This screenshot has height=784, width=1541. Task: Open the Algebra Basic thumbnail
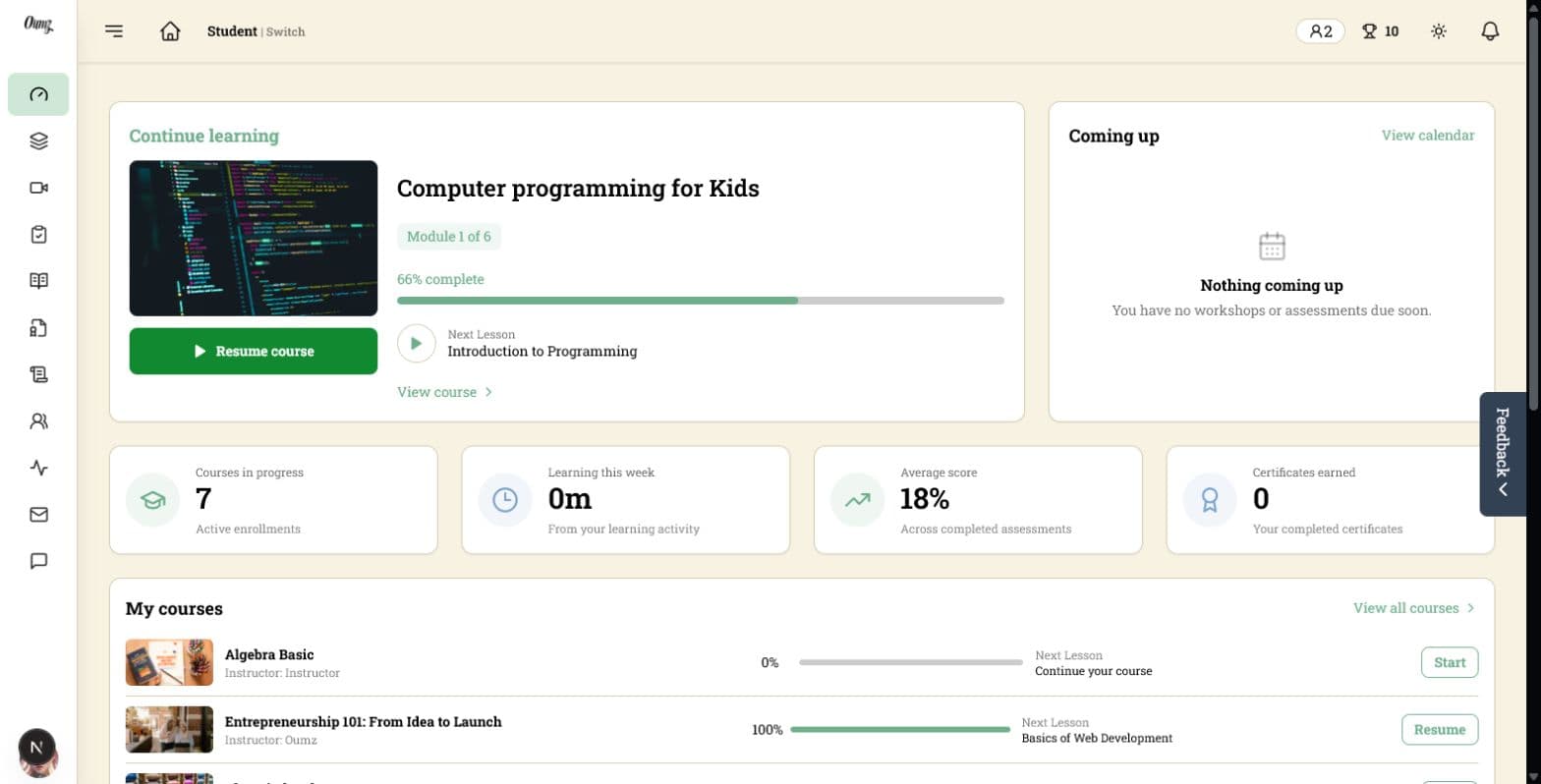click(x=169, y=662)
